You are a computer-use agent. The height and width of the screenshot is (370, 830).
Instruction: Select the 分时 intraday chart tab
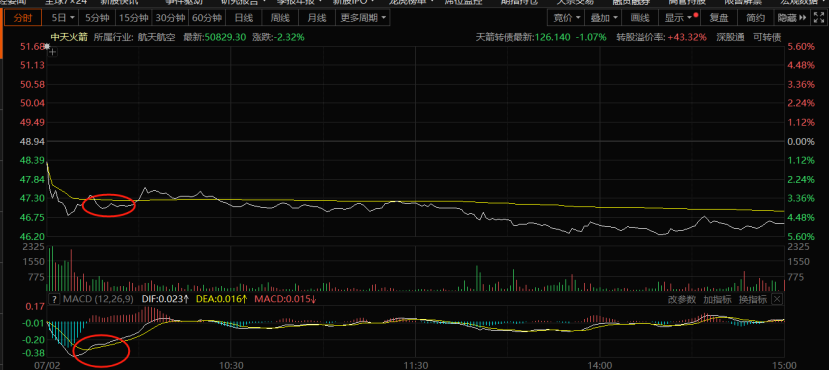[23, 18]
